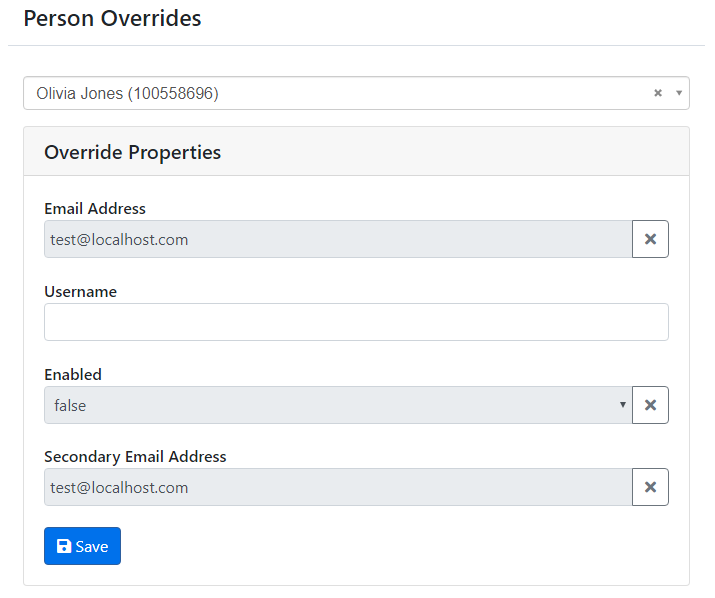Open the Olivia Jones (100558696) select box
The image size is (715, 598).
pyautogui.click(x=356, y=93)
